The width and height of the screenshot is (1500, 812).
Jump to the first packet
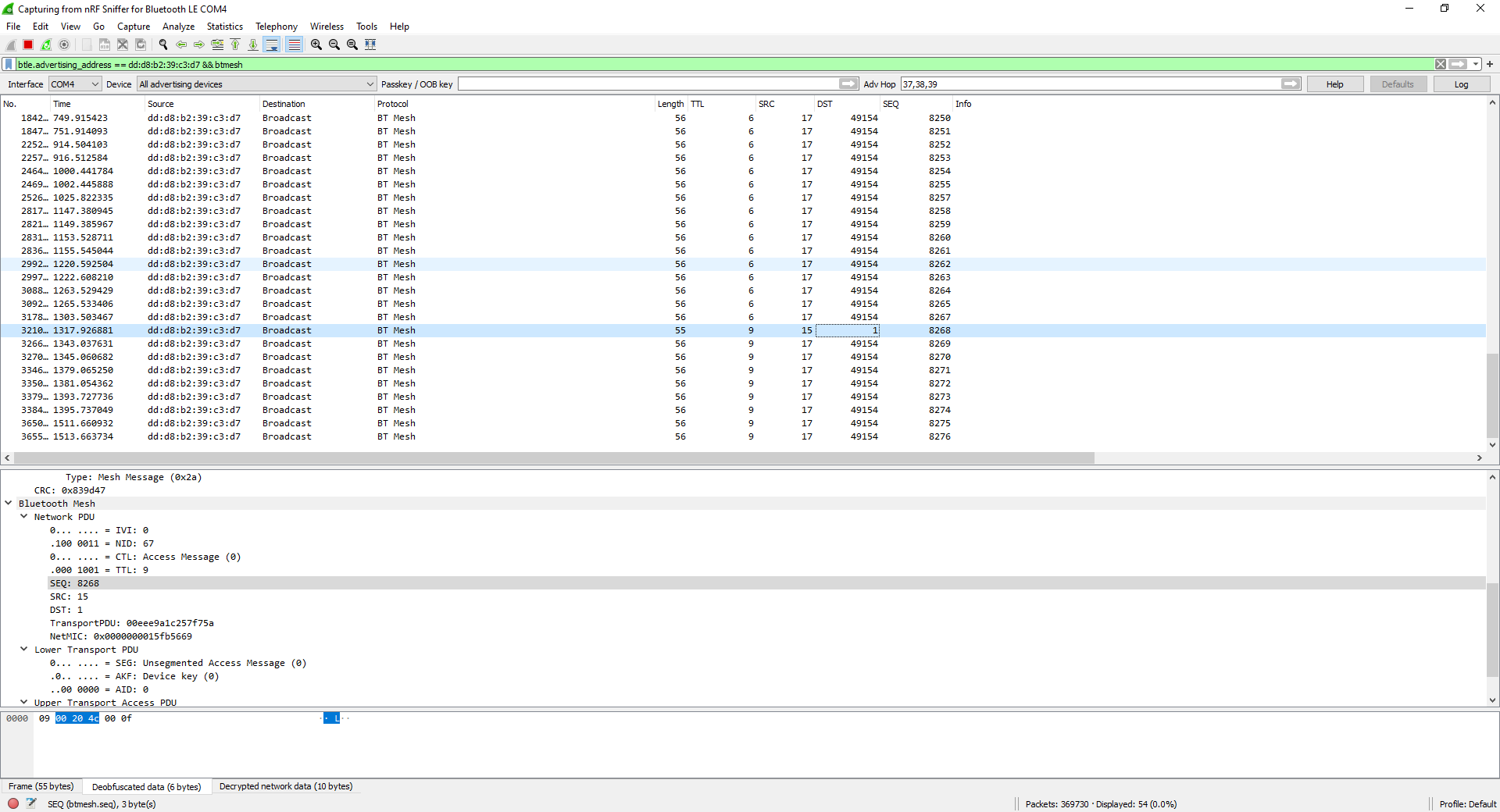tap(235, 45)
